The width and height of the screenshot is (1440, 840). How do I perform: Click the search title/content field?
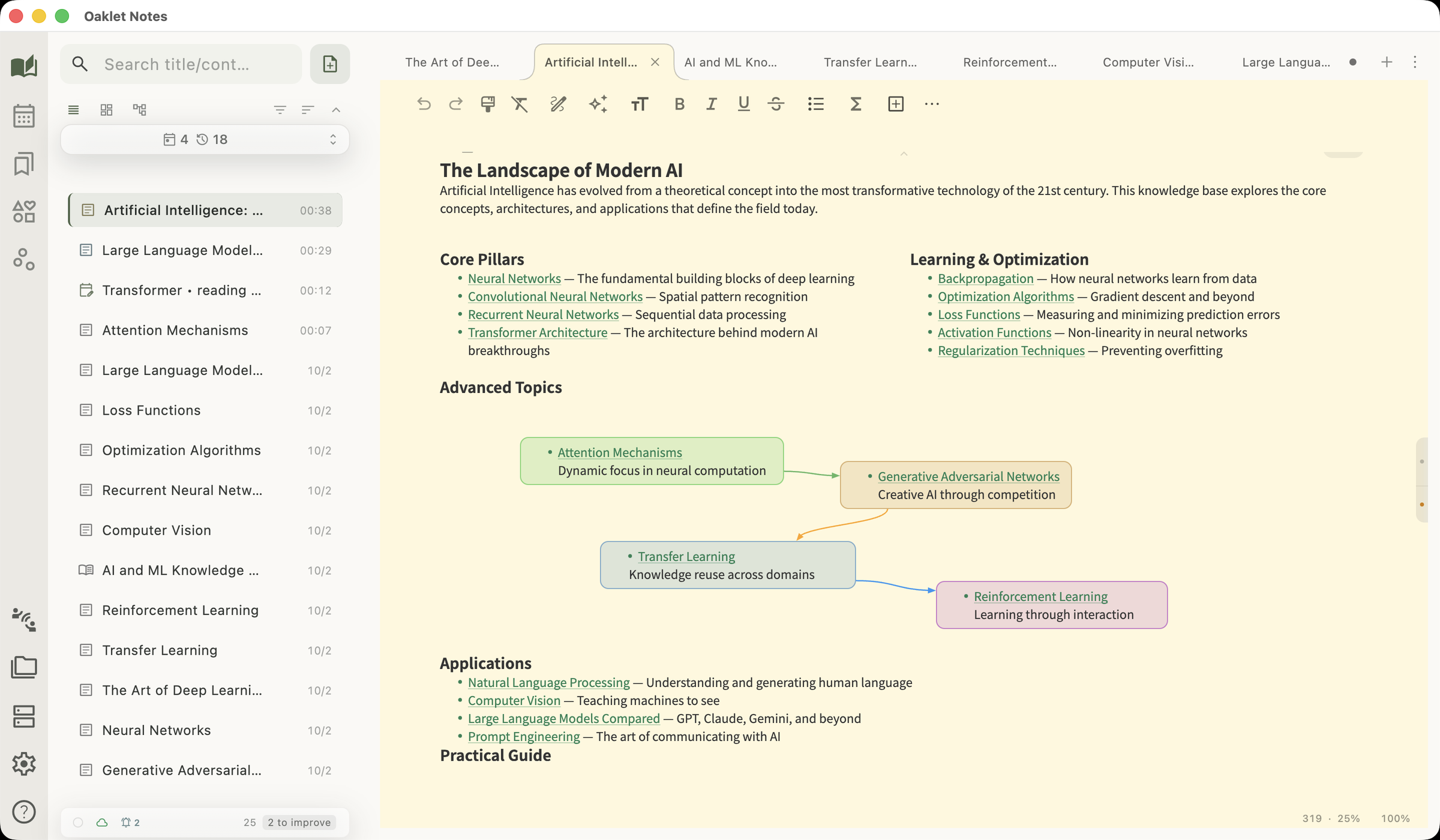(x=181, y=64)
